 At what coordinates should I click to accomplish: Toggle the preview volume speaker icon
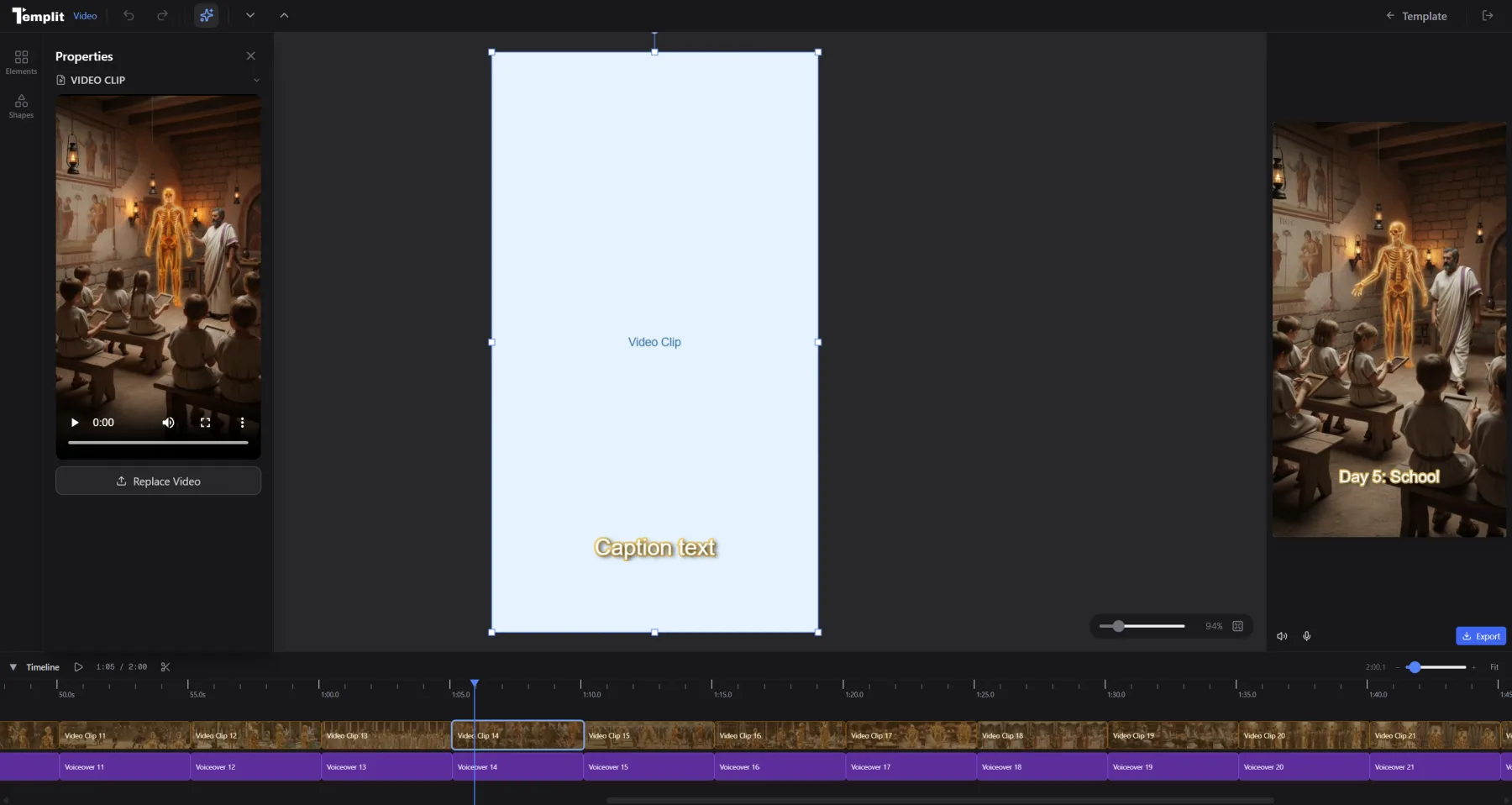tap(1282, 636)
